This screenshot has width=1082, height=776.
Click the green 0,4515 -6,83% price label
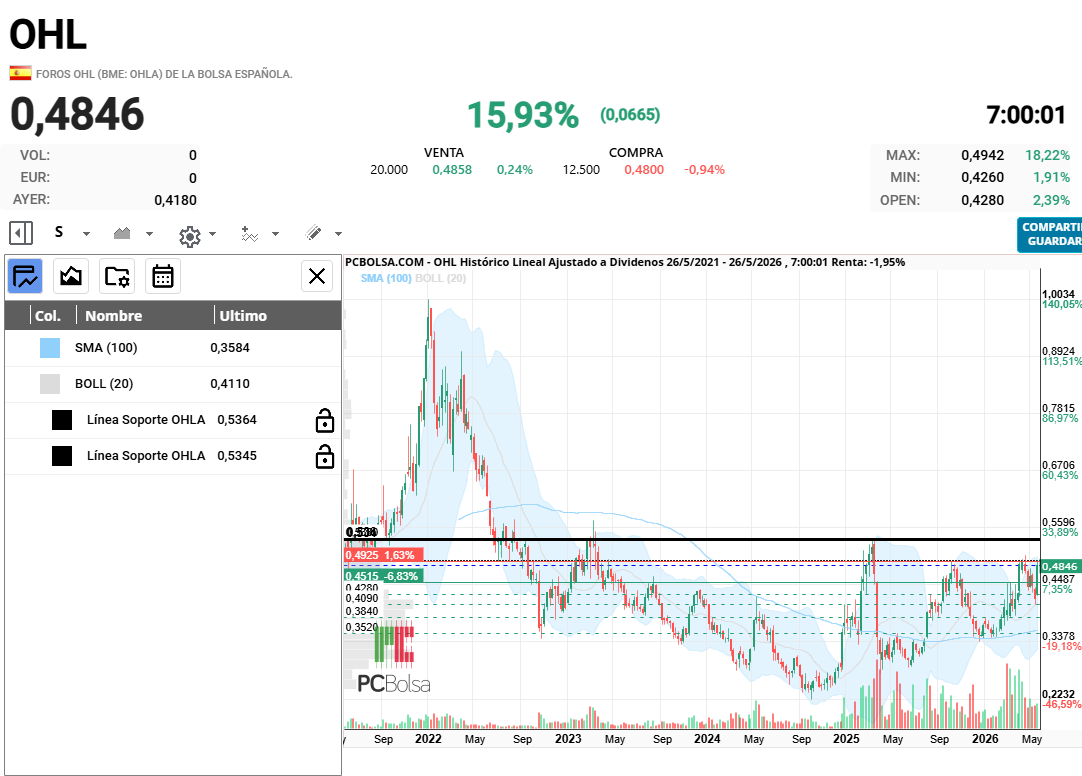click(x=383, y=576)
